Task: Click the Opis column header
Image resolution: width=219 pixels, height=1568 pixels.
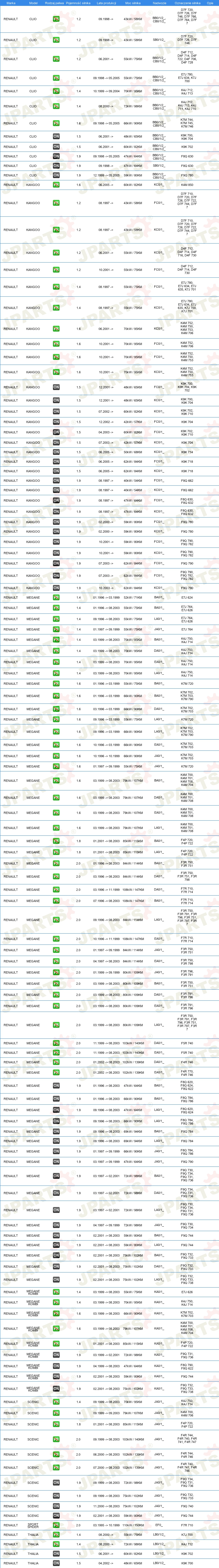Action: [210, 3]
